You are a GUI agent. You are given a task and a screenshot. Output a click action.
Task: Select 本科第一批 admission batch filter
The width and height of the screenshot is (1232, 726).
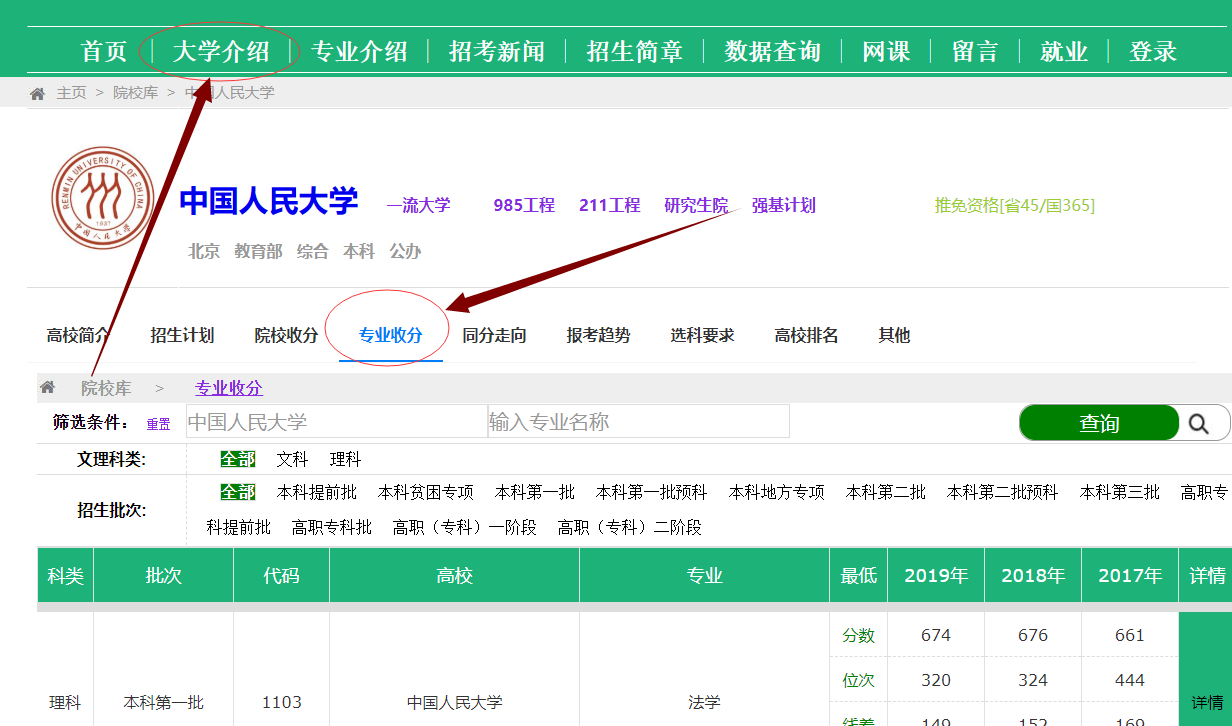[x=534, y=493]
